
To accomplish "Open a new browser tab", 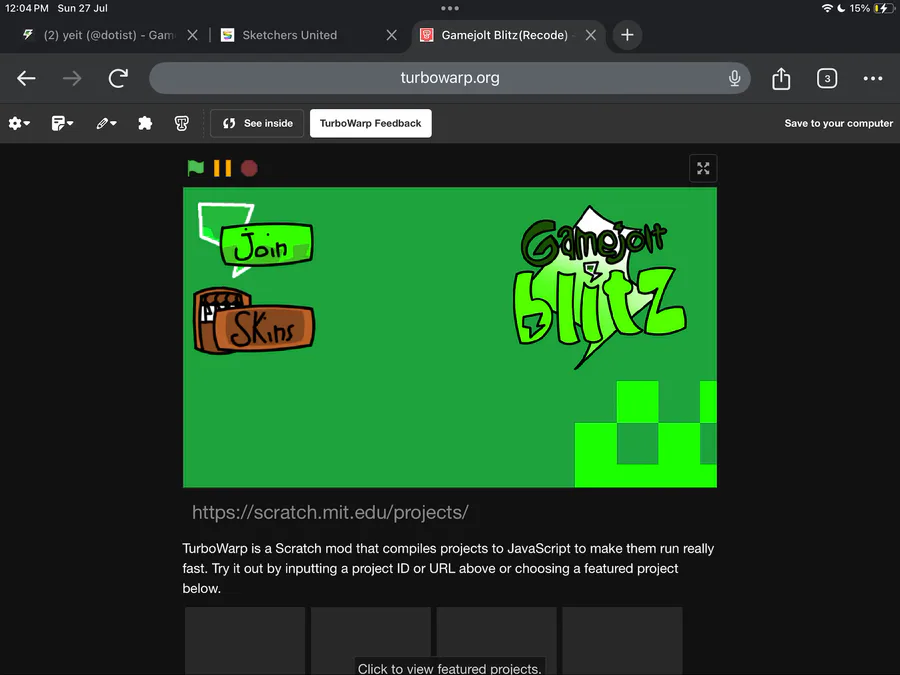I will (x=627, y=35).
